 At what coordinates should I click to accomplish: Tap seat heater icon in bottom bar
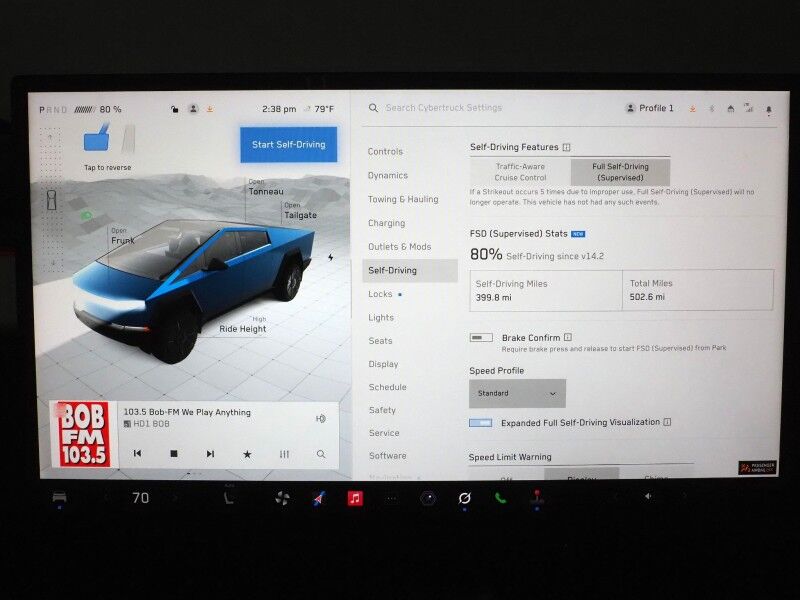coord(229,497)
